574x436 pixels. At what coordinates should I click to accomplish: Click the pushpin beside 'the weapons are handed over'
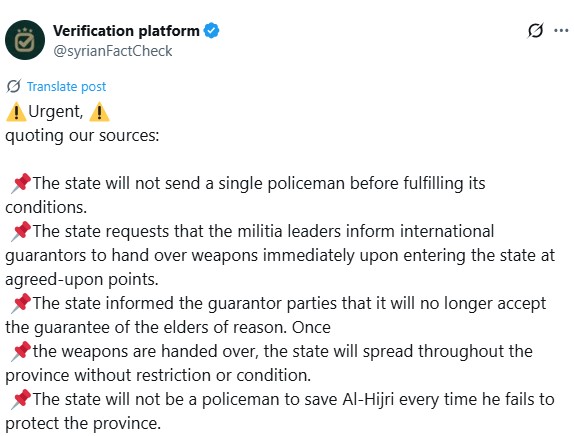pyautogui.click(x=21, y=352)
